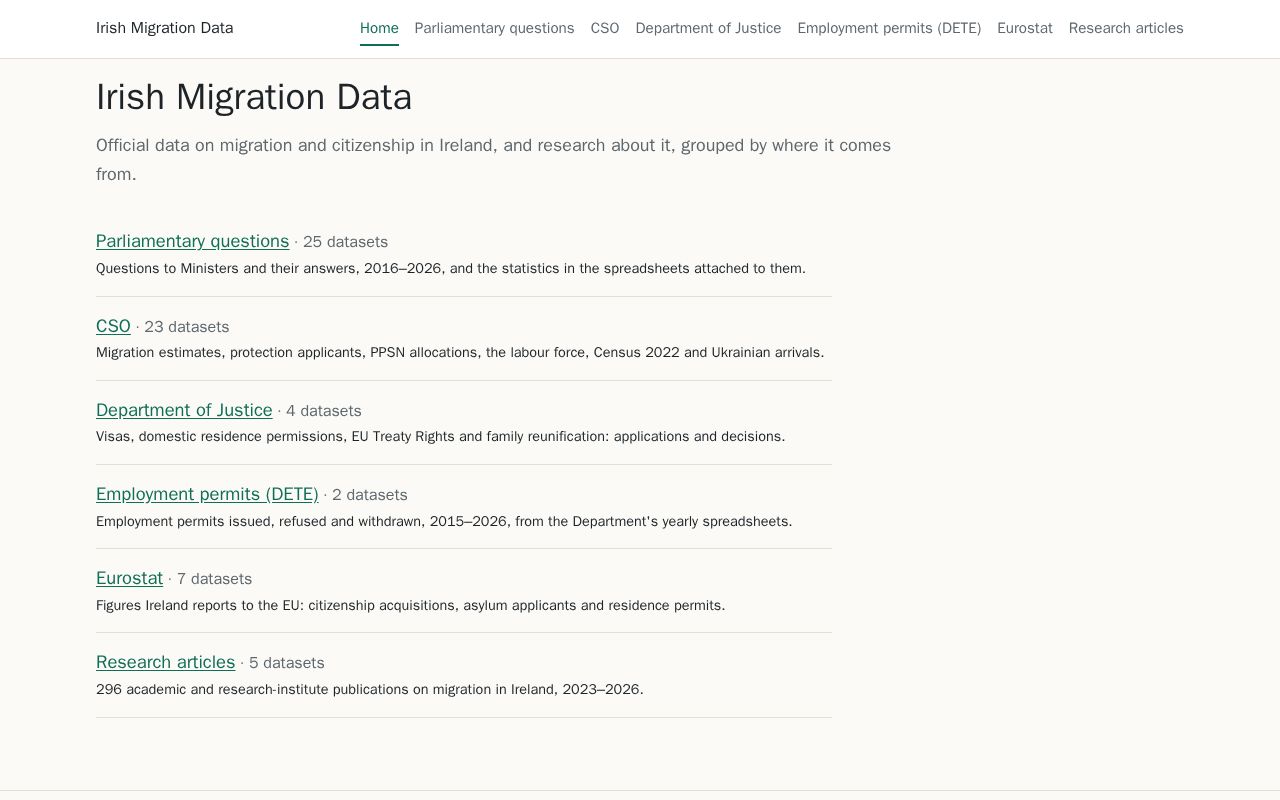
Task: Click the '7 datasets' count text
Action: [214, 579]
